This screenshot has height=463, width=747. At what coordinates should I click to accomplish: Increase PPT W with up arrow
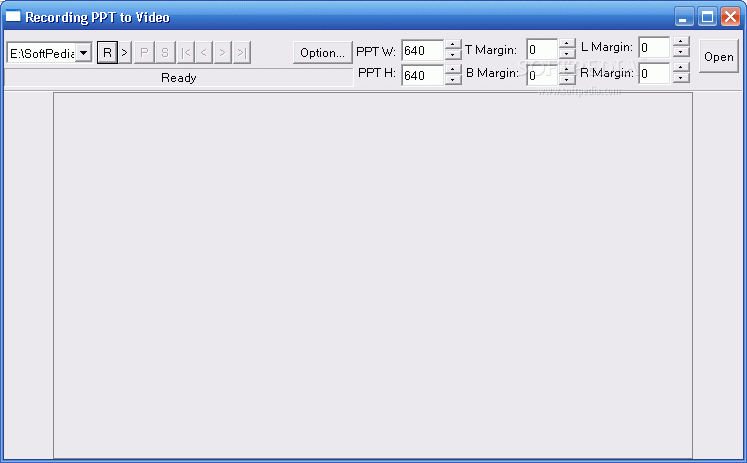point(453,45)
